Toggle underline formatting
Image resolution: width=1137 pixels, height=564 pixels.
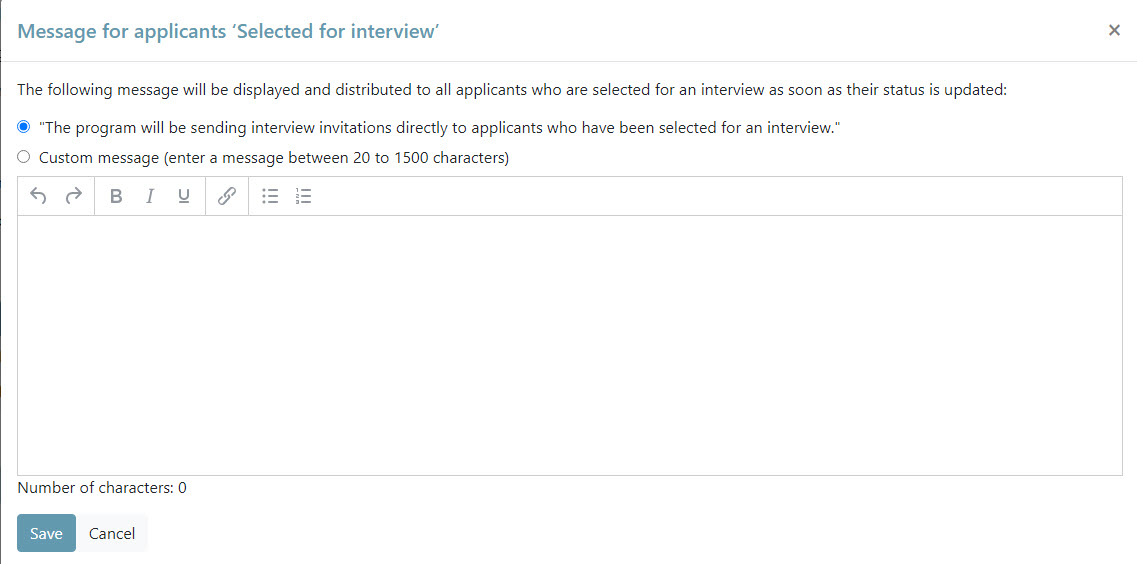click(x=184, y=196)
